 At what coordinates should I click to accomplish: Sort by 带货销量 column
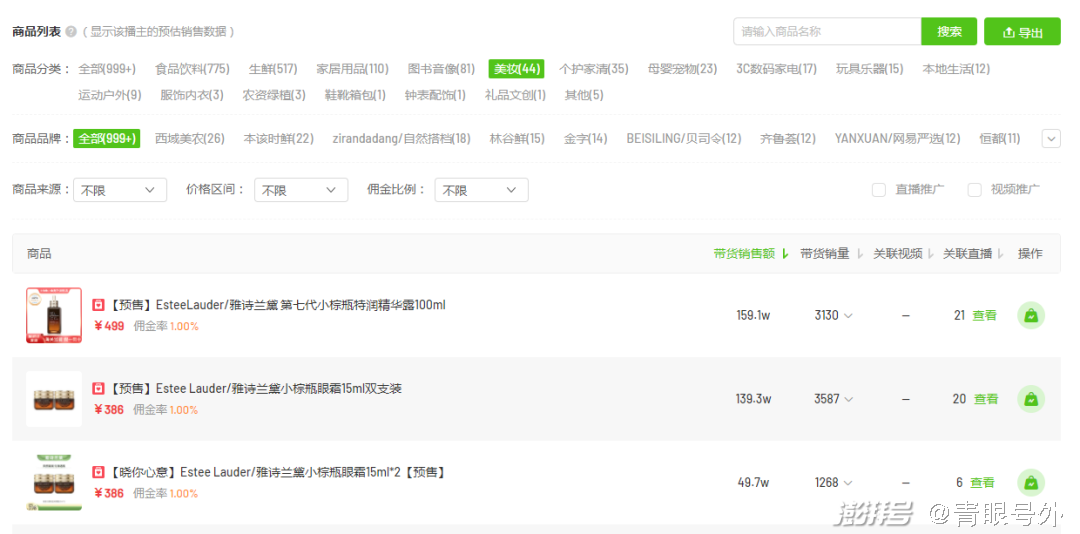click(831, 254)
